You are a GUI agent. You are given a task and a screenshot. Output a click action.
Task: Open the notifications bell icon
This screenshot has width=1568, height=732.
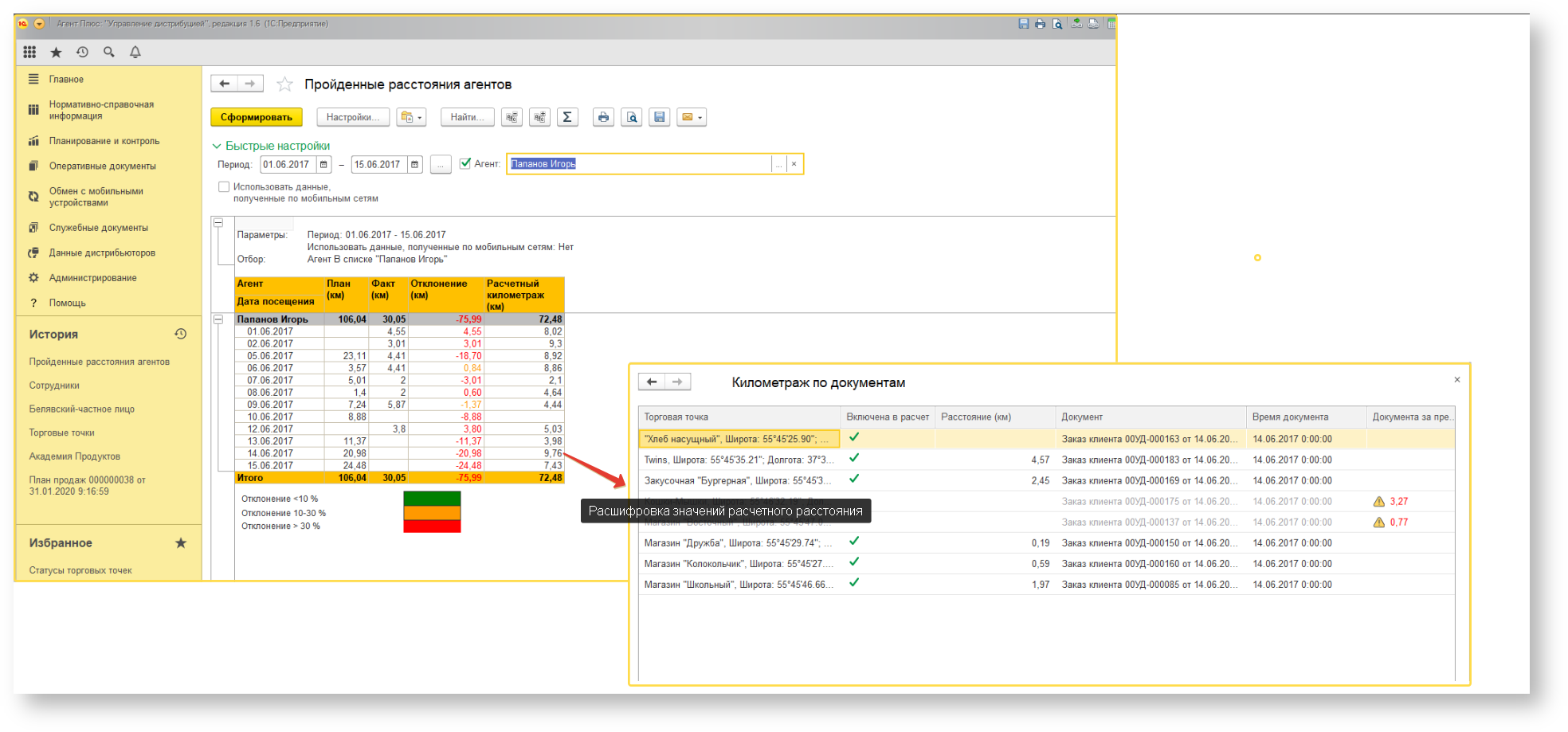135,52
